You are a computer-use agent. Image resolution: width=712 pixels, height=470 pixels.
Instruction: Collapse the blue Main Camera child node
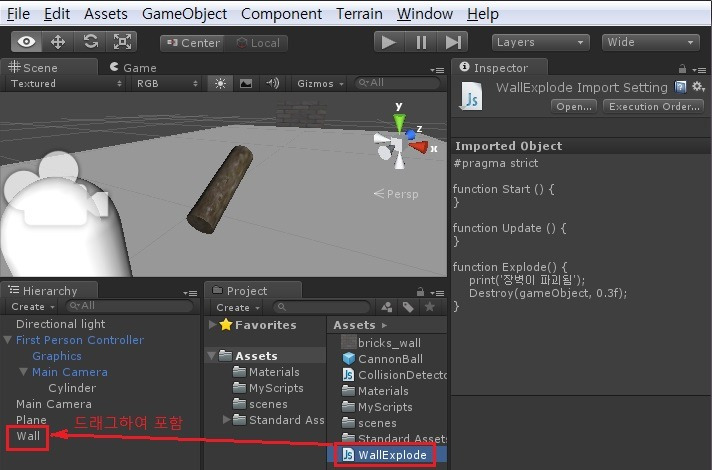point(24,372)
